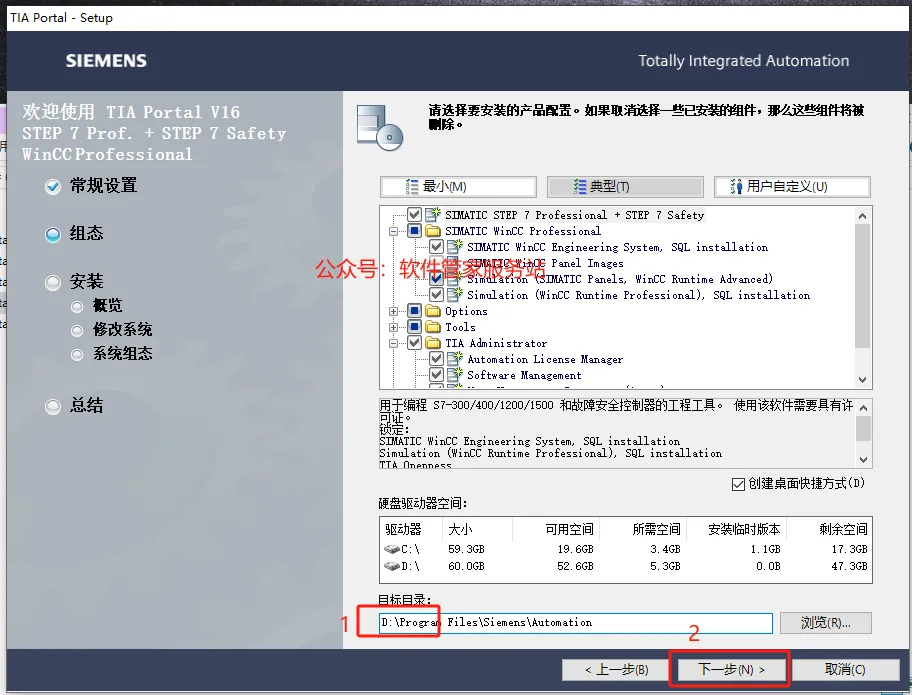Click the Options folder icon
912x695 pixels.
pos(433,311)
